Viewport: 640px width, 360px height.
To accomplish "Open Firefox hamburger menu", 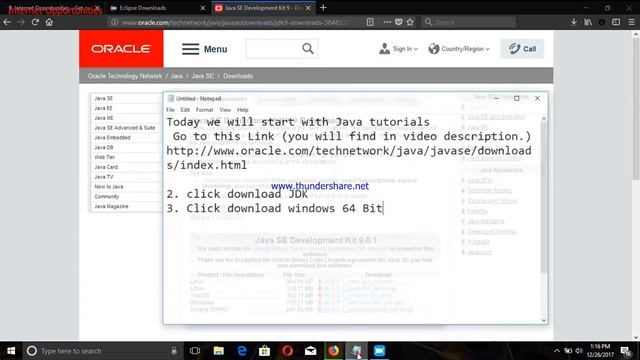I will click(x=631, y=22).
